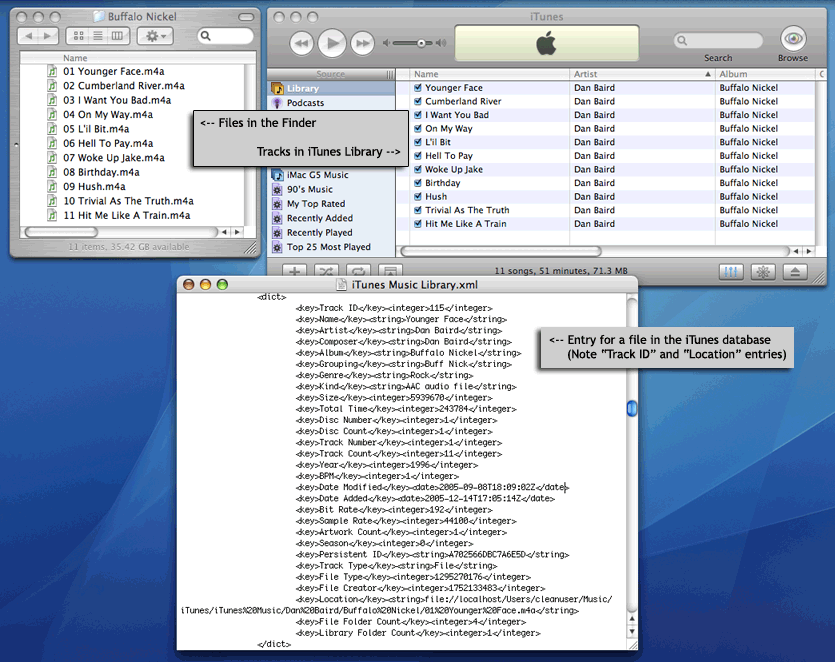Image resolution: width=835 pixels, height=662 pixels.
Task: Uncheck the Woke Up Jake track checkbox
Action: click(x=418, y=169)
